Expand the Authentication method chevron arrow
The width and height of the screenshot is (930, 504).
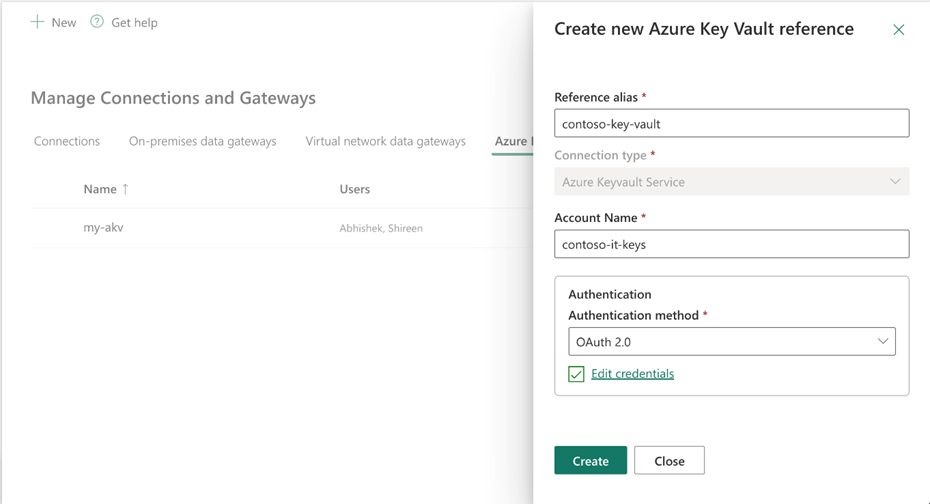click(883, 342)
